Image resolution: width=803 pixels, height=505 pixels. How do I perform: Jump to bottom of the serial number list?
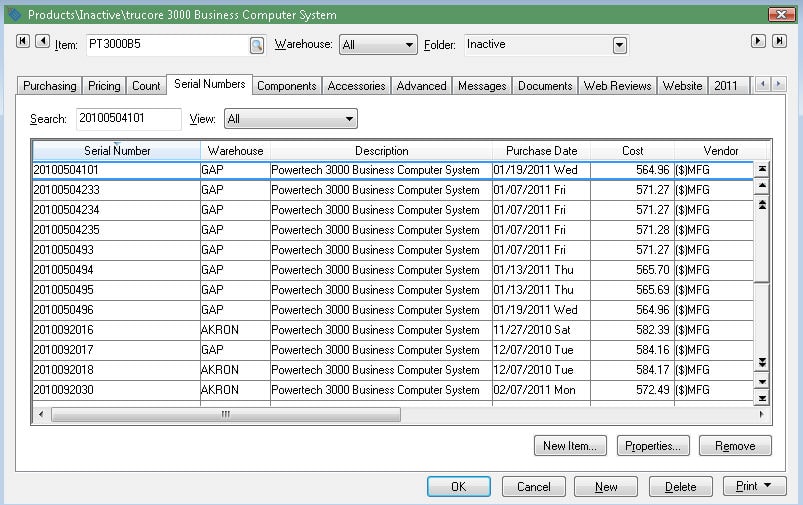[762, 398]
